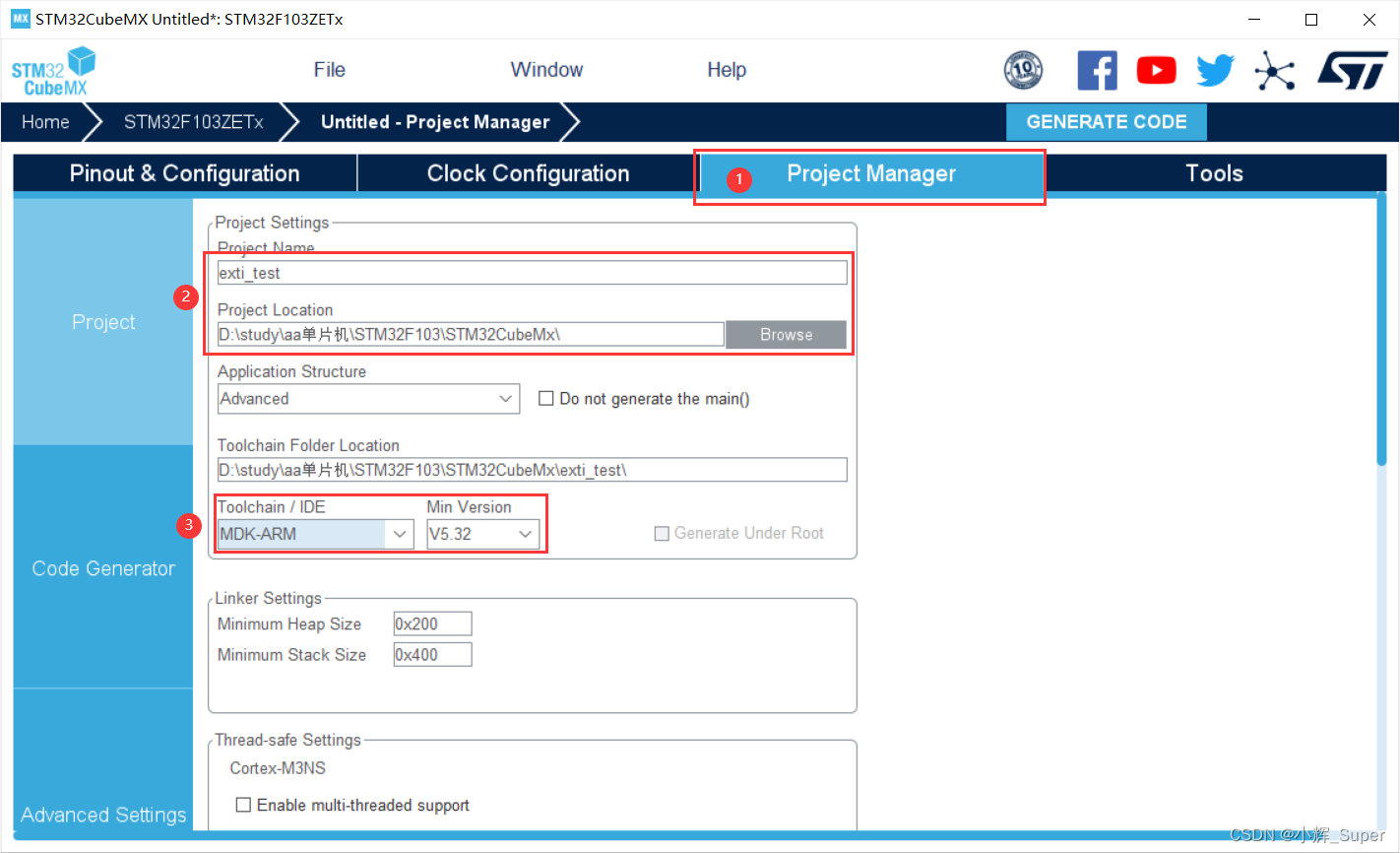This screenshot has height=853, width=1400.
Task: Select the Project Manager tab
Action: (x=871, y=173)
